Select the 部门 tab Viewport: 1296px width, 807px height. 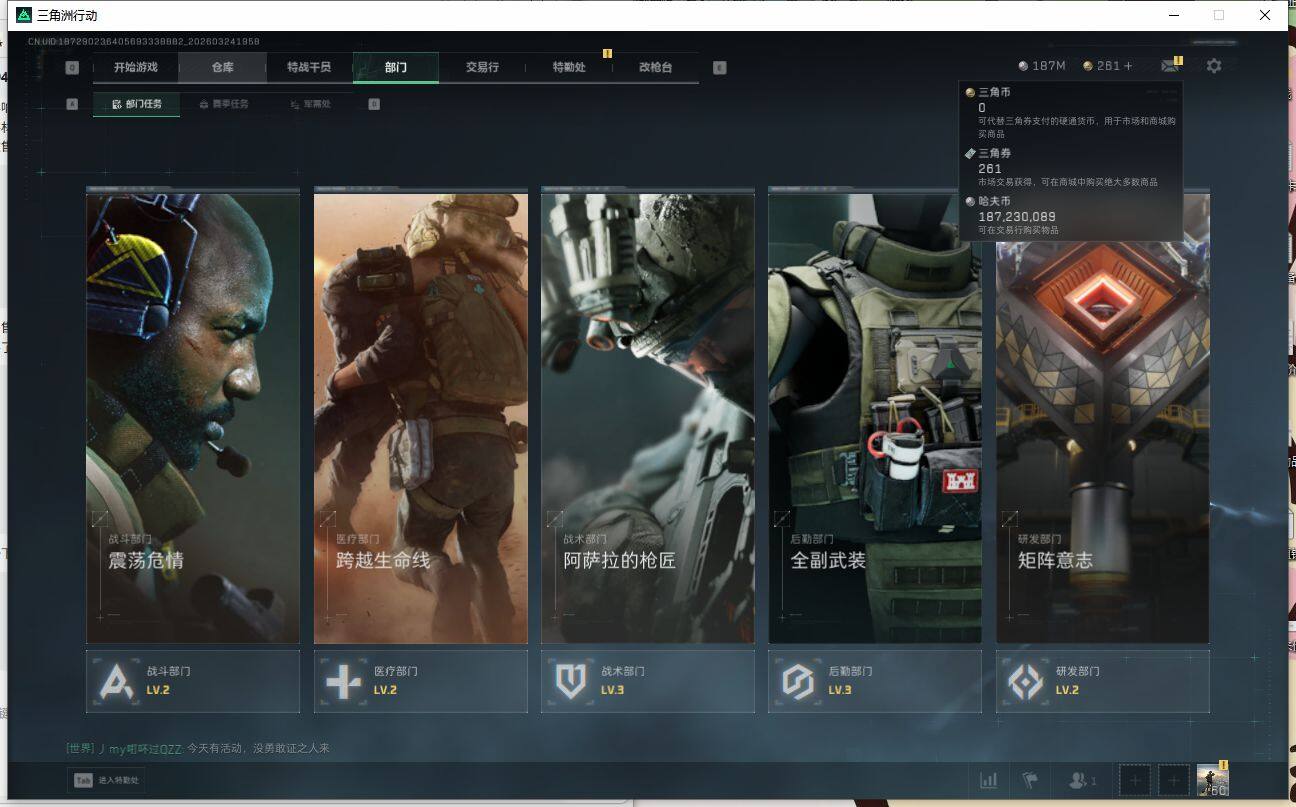click(x=396, y=67)
